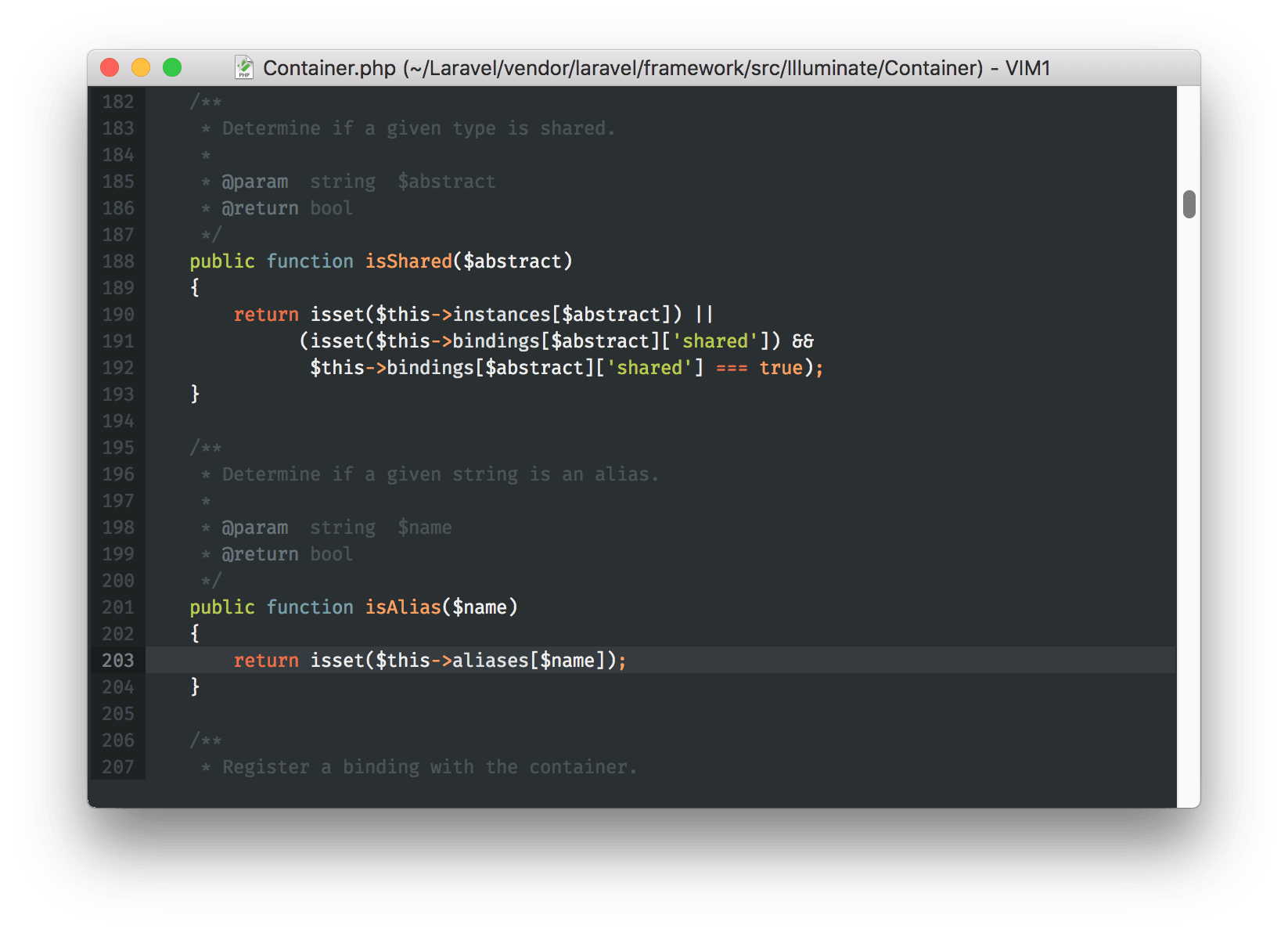Viewport: 1288px width, 933px height.
Task: Click 'Container.php' window title text
Action: click(329, 68)
